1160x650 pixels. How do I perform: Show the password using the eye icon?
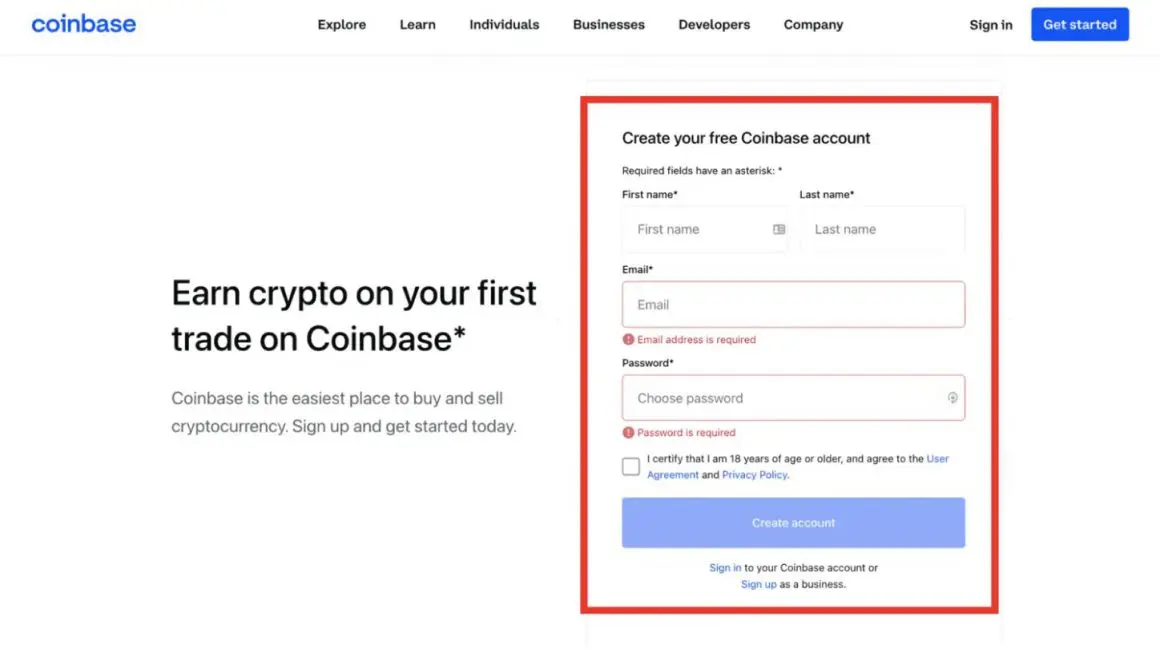pos(952,397)
